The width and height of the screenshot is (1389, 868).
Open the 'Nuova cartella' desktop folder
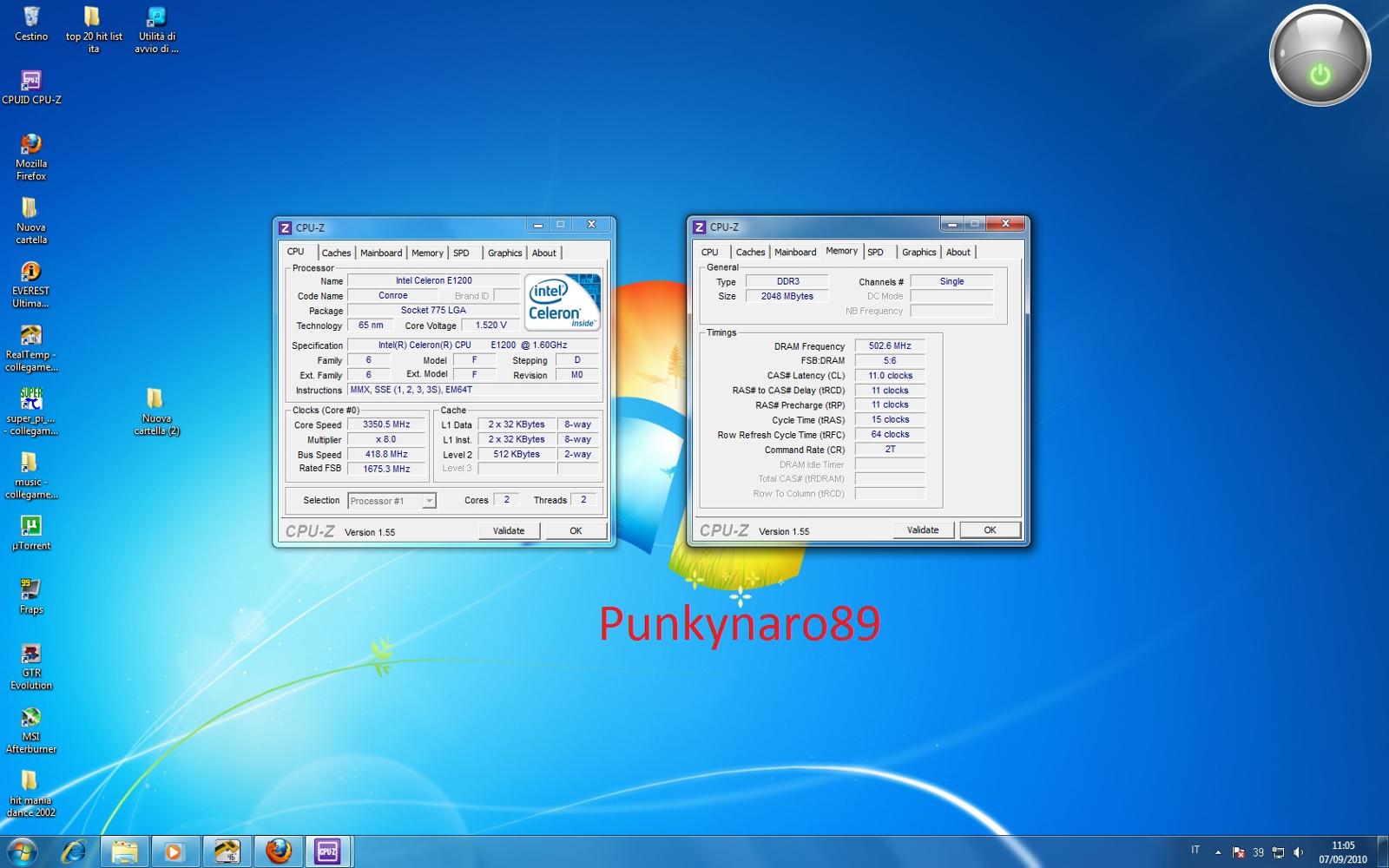pyautogui.click(x=31, y=220)
